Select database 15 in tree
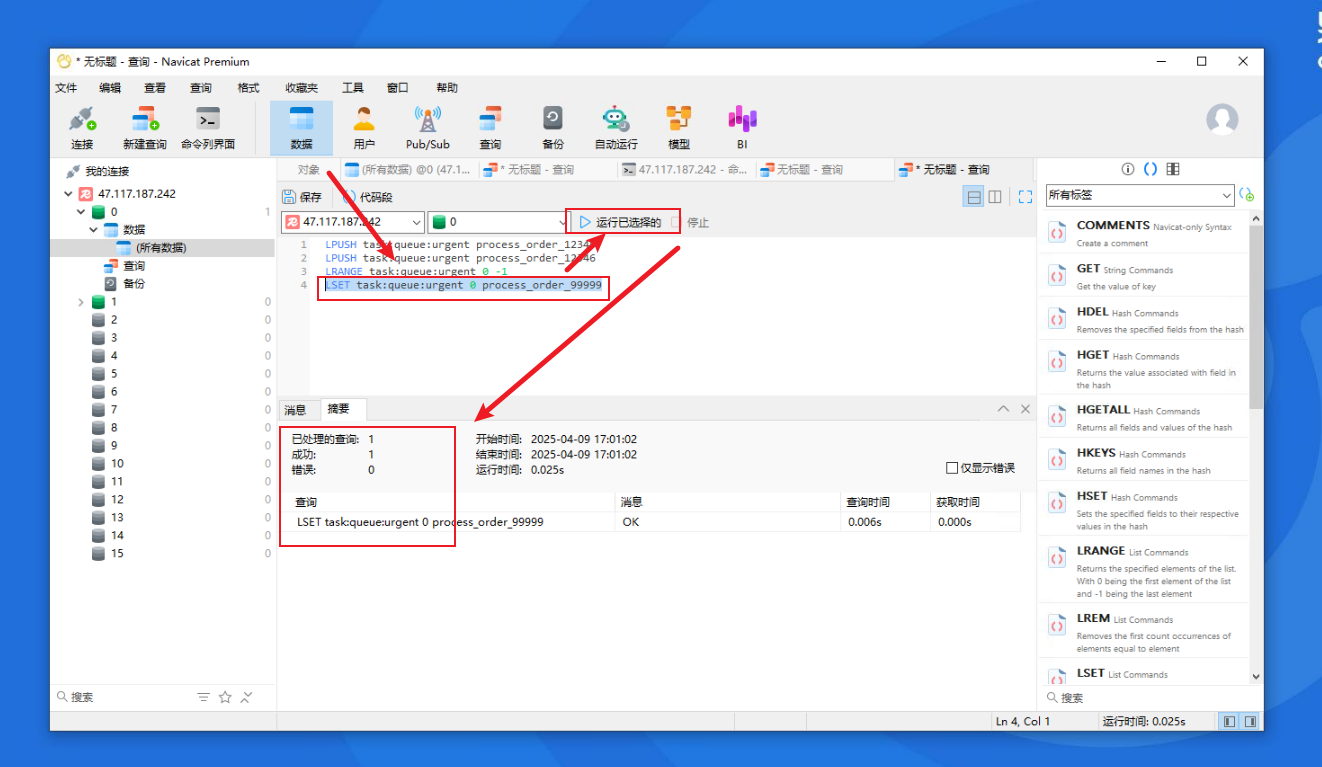Image resolution: width=1322 pixels, height=767 pixels. coord(117,554)
